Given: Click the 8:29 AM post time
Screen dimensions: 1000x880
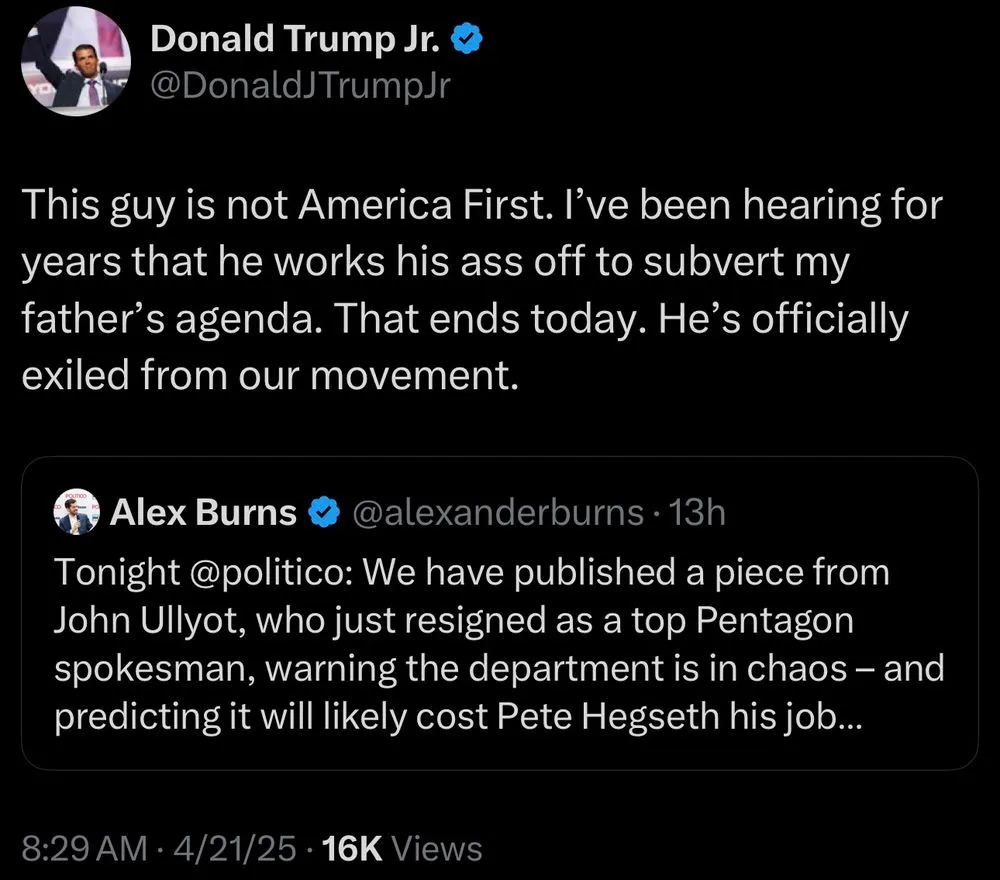Looking at the screenshot, I should pyautogui.click(x=86, y=849).
